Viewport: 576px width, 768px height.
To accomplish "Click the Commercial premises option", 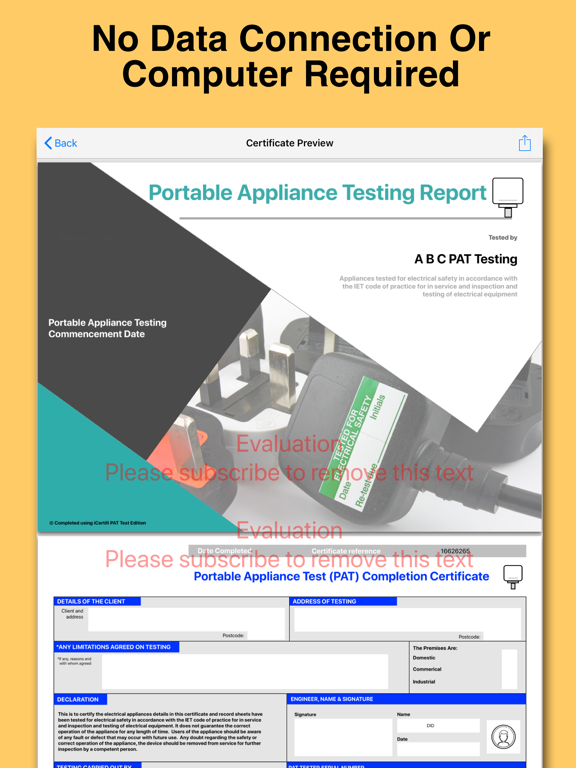I will coord(427,669).
